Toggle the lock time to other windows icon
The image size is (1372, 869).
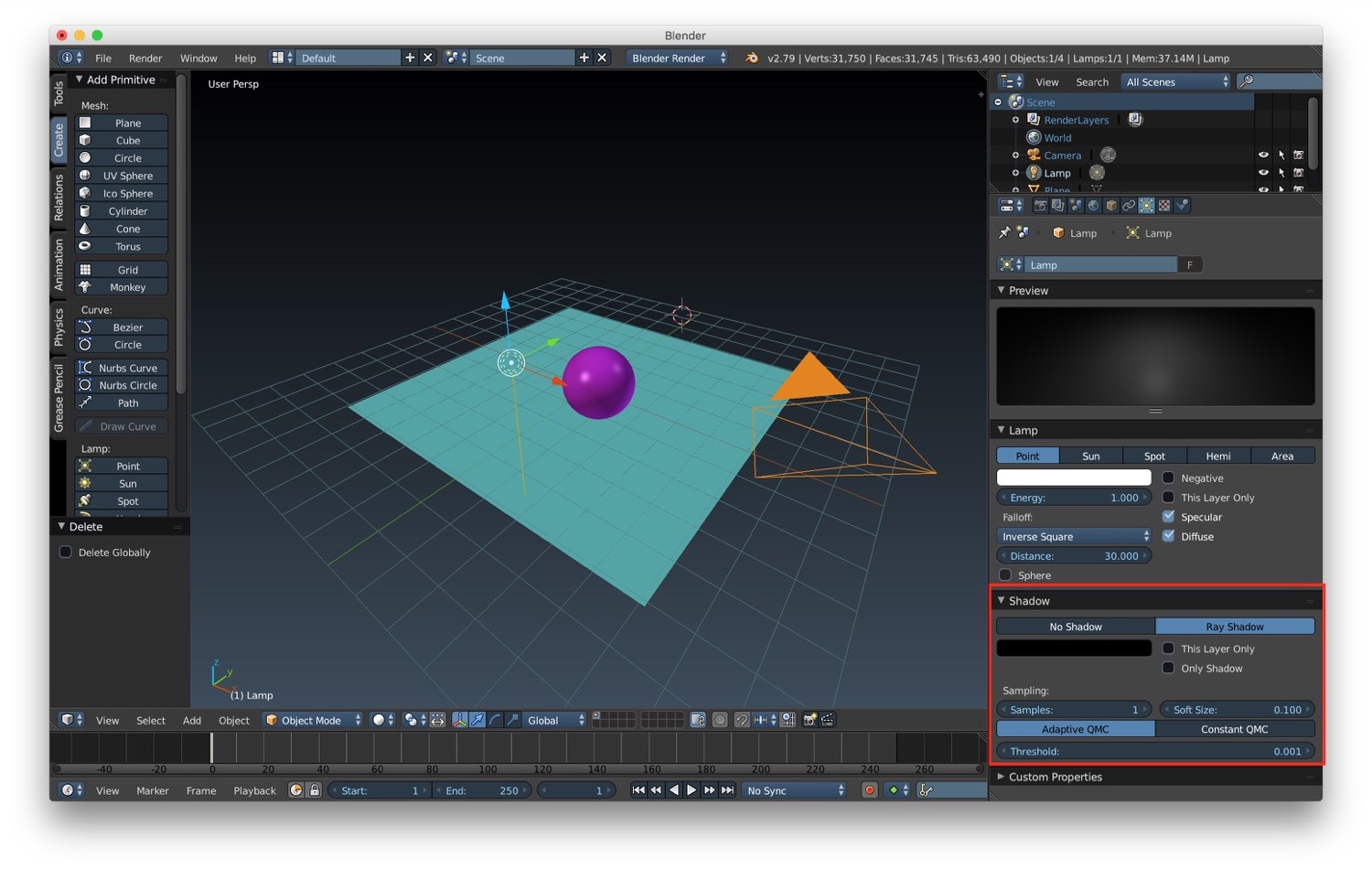(315, 790)
